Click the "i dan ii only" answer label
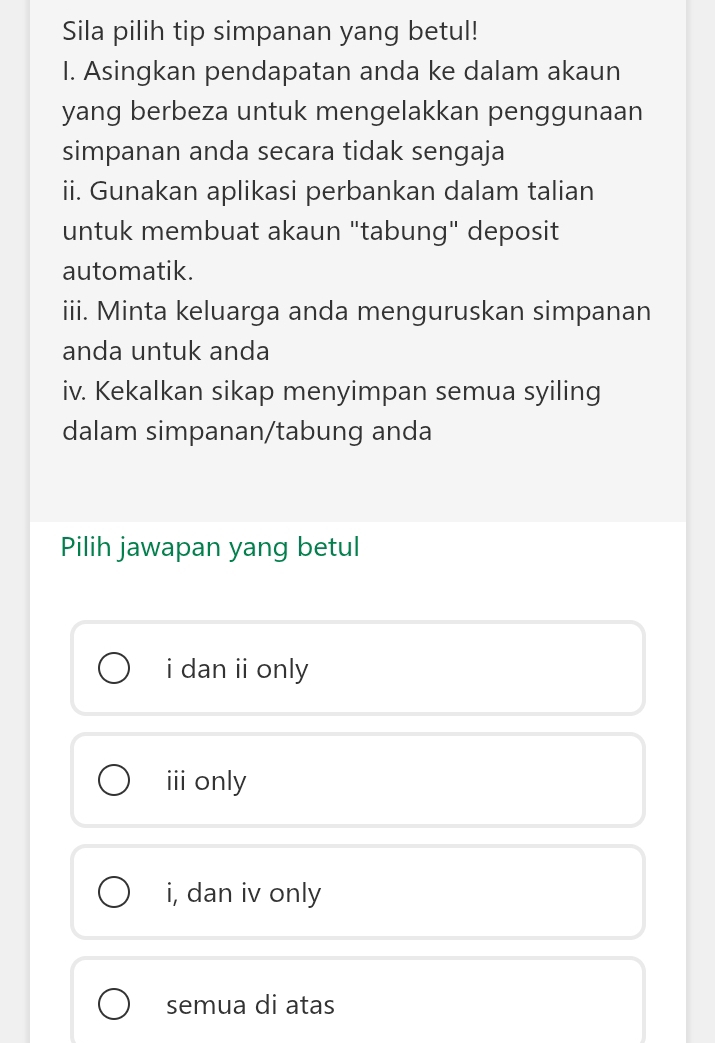This screenshot has height=1043, width=715. 238,669
